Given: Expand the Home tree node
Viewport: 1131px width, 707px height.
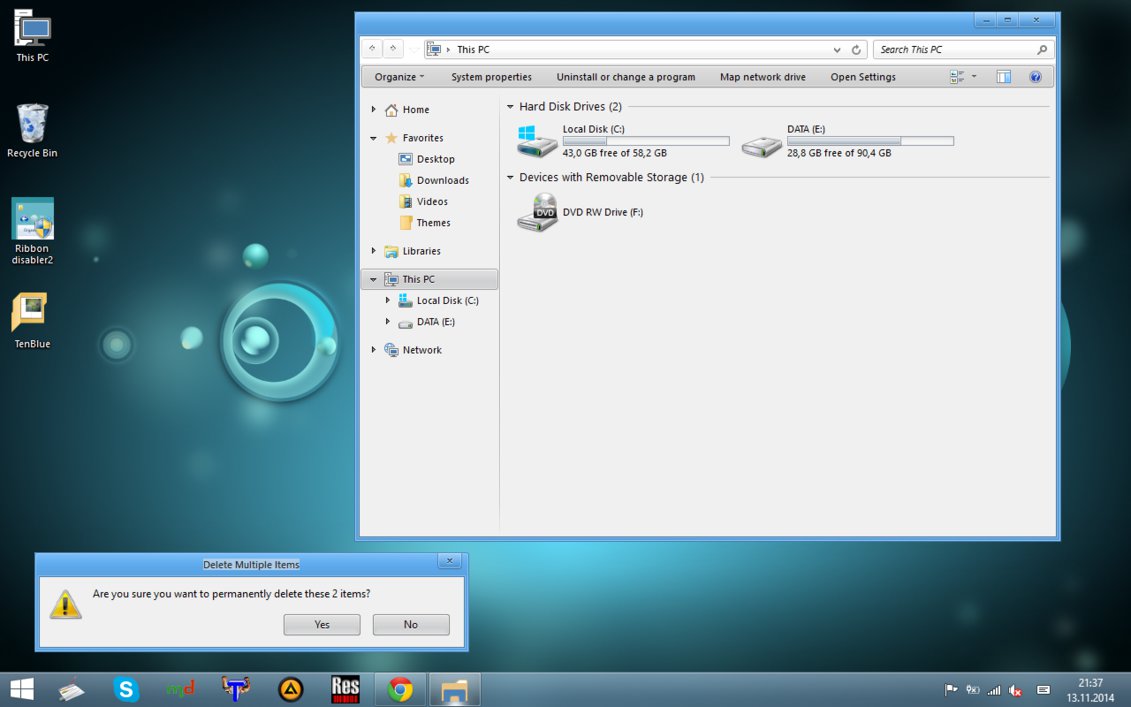Looking at the screenshot, I should coord(374,110).
